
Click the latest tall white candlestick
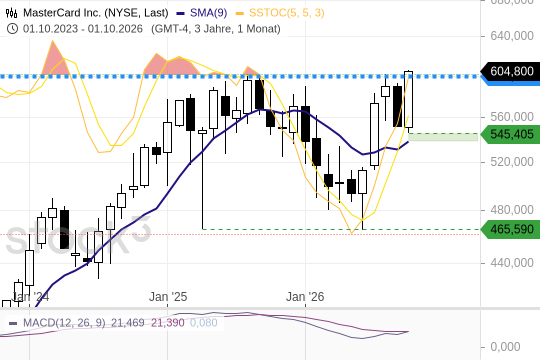(408, 100)
